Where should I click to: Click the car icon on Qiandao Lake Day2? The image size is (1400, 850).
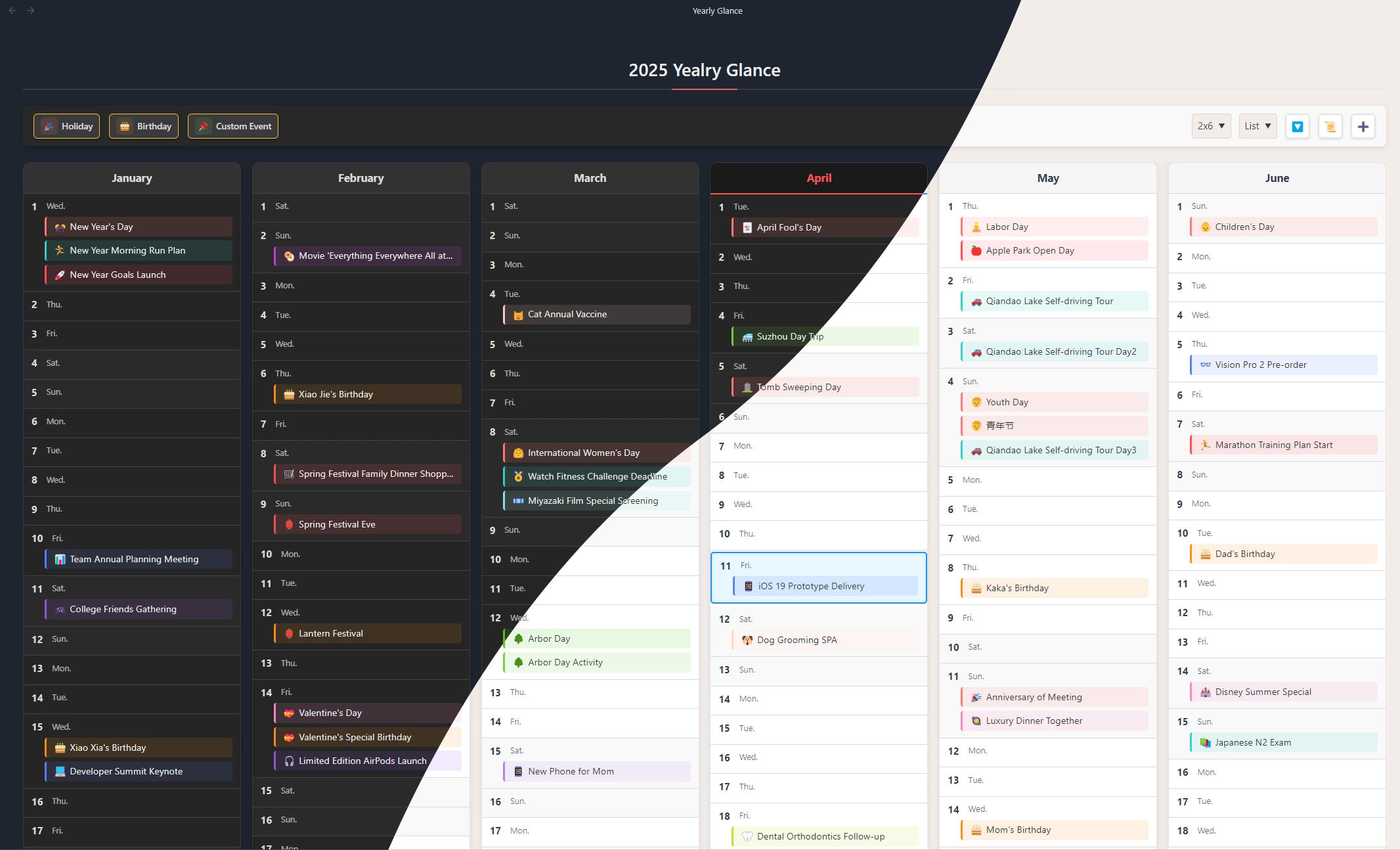pos(976,352)
